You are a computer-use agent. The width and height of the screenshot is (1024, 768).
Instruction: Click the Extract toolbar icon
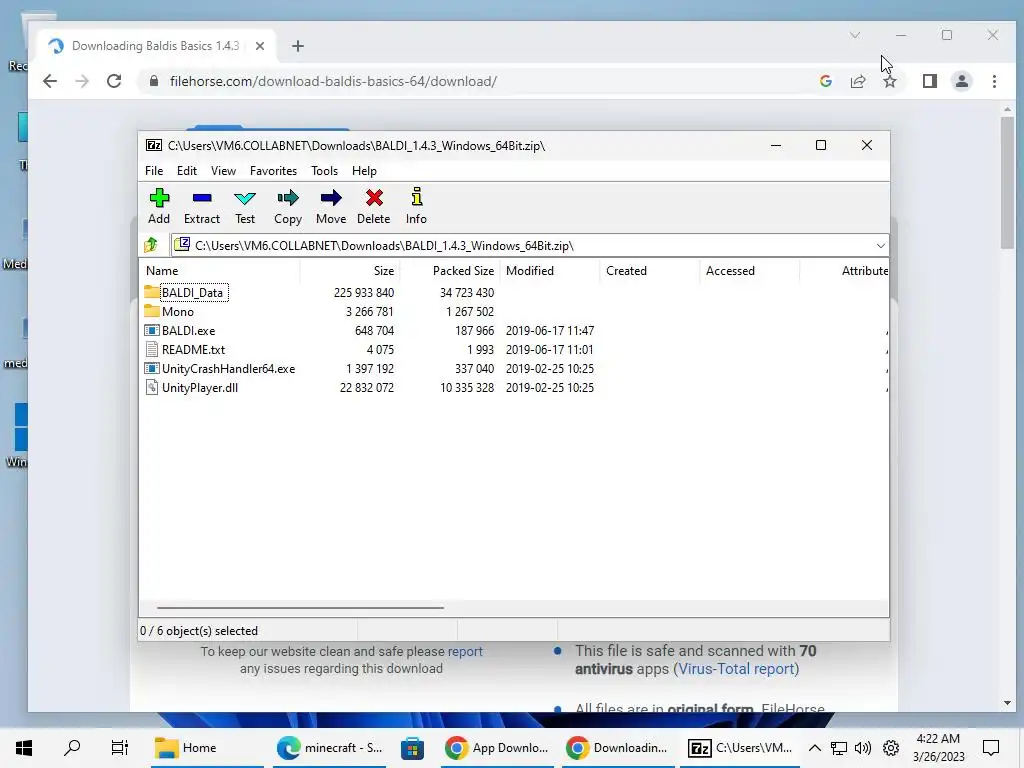pos(202,206)
